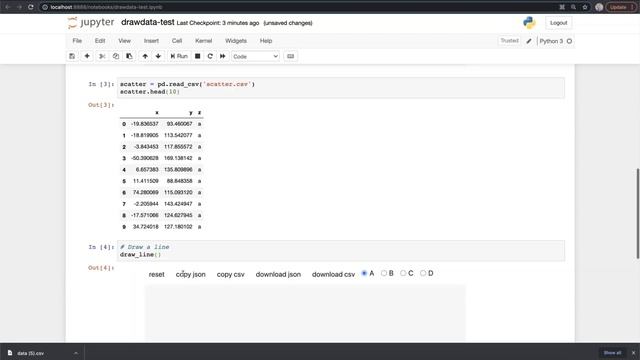Click Show all downloads
Screen dimensions: 640x360
coord(612,353)
